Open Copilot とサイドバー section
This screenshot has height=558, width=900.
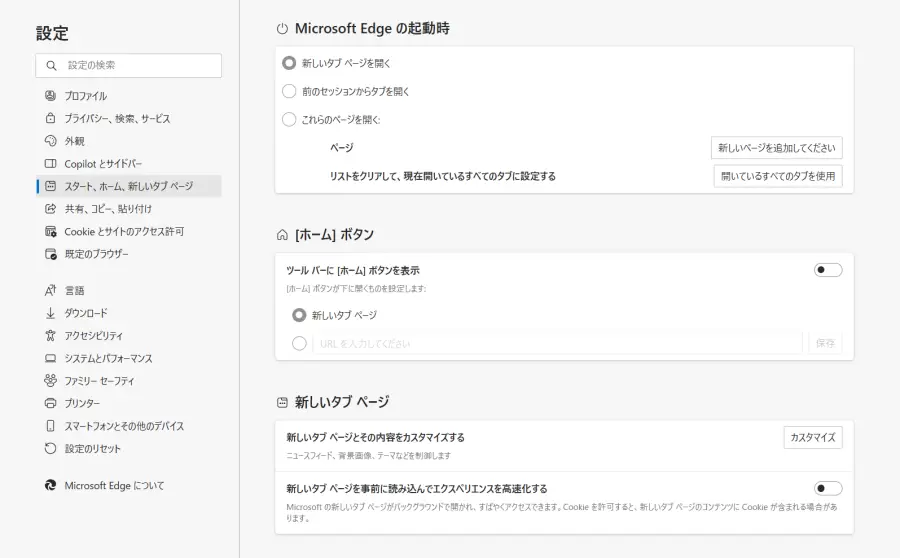pos(129,164)
